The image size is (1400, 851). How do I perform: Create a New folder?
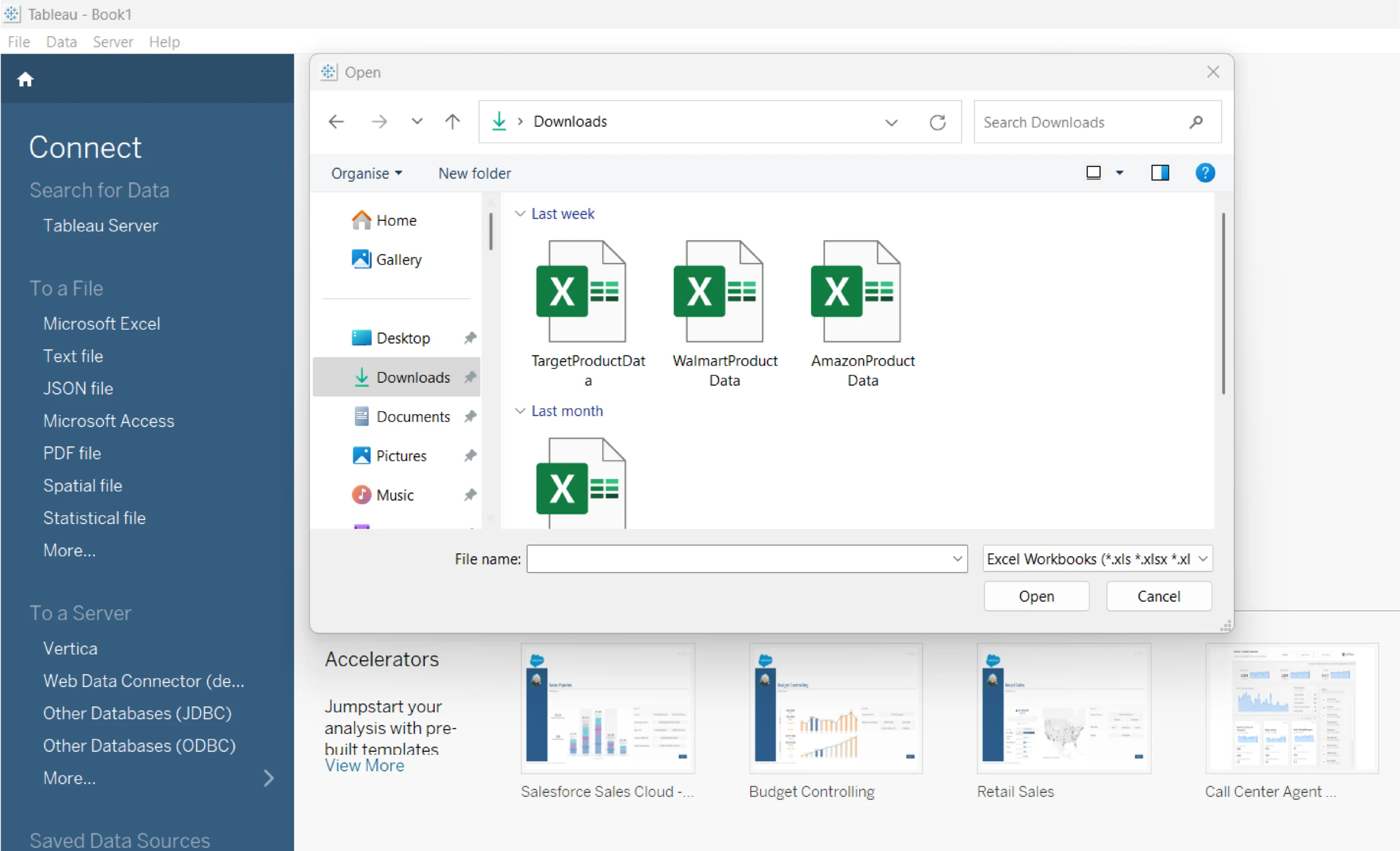point(475,173)
